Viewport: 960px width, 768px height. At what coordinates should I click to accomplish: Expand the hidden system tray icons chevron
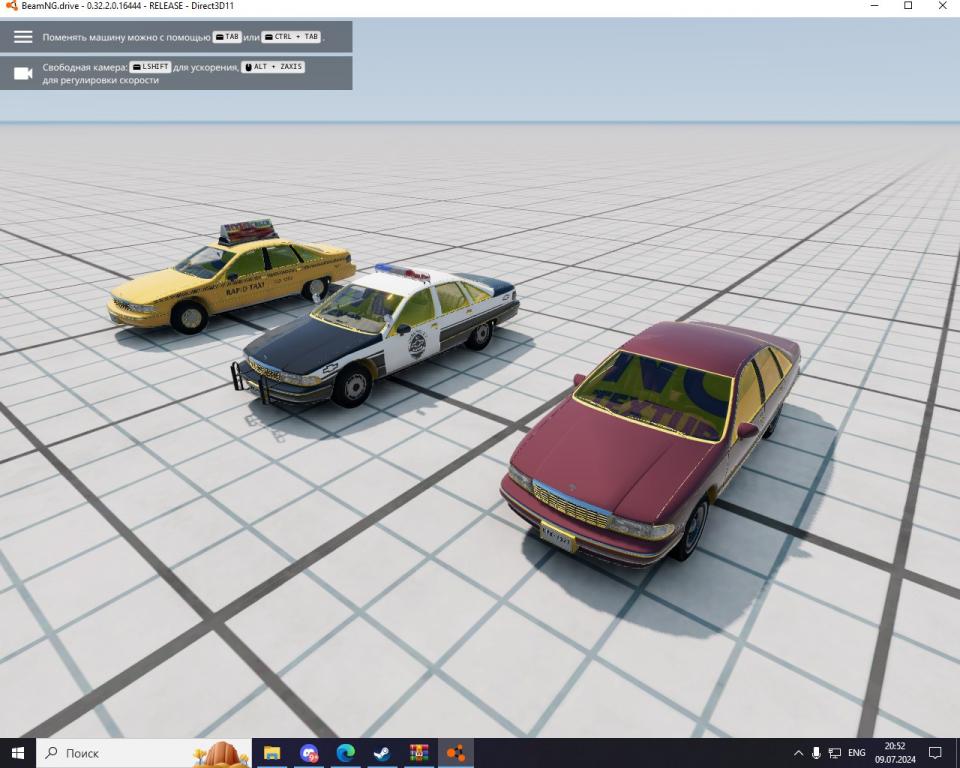(x=798, y=753)
